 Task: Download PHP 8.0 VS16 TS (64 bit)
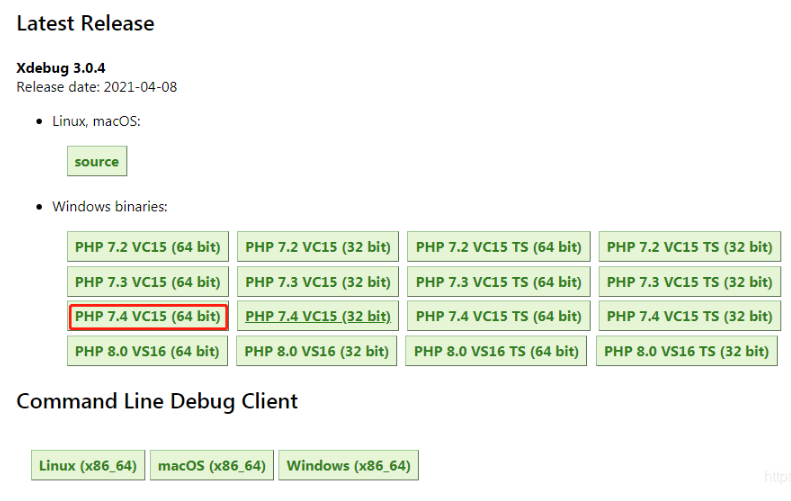click(496, 351)
